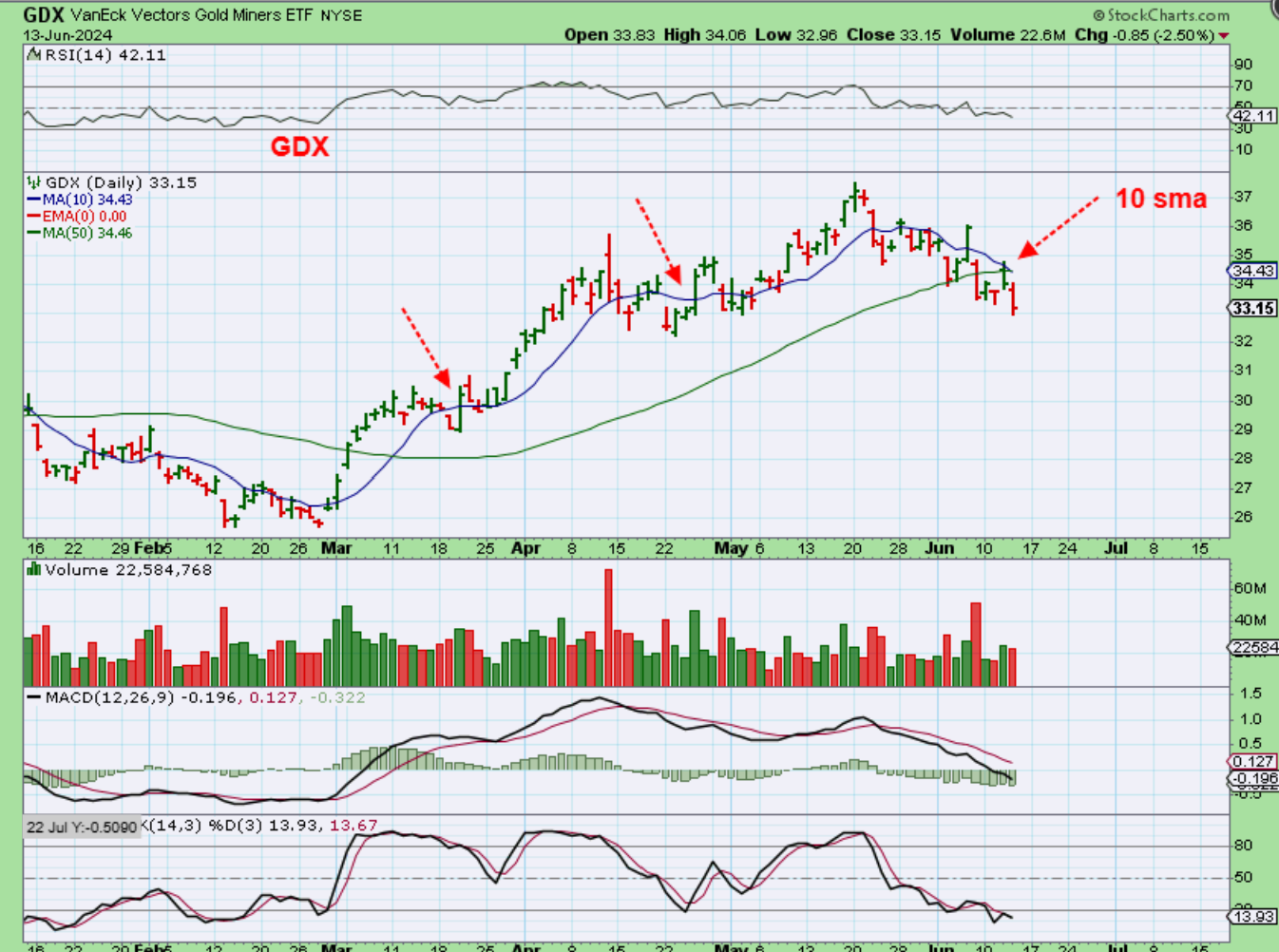Select the Volume 22,584,768 panel label
1279x952 pixels.
120,570
